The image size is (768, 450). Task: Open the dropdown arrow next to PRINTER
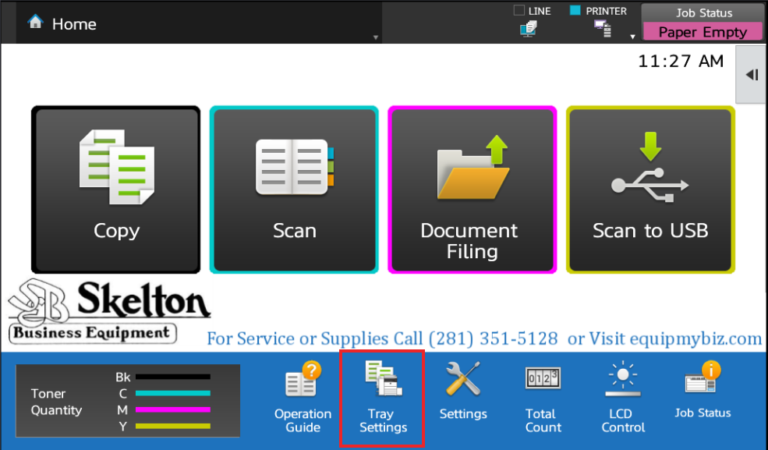click(632, 36)
